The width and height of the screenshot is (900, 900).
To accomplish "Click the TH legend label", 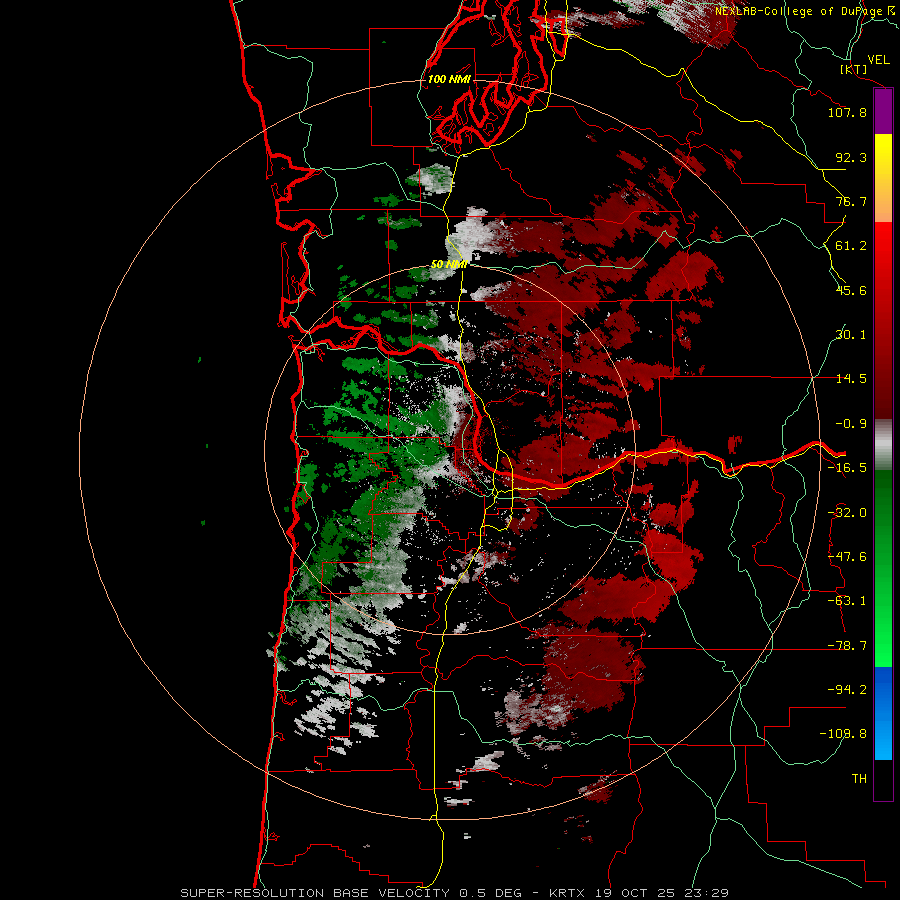I will pyautogui.click(x=859, y=779).
